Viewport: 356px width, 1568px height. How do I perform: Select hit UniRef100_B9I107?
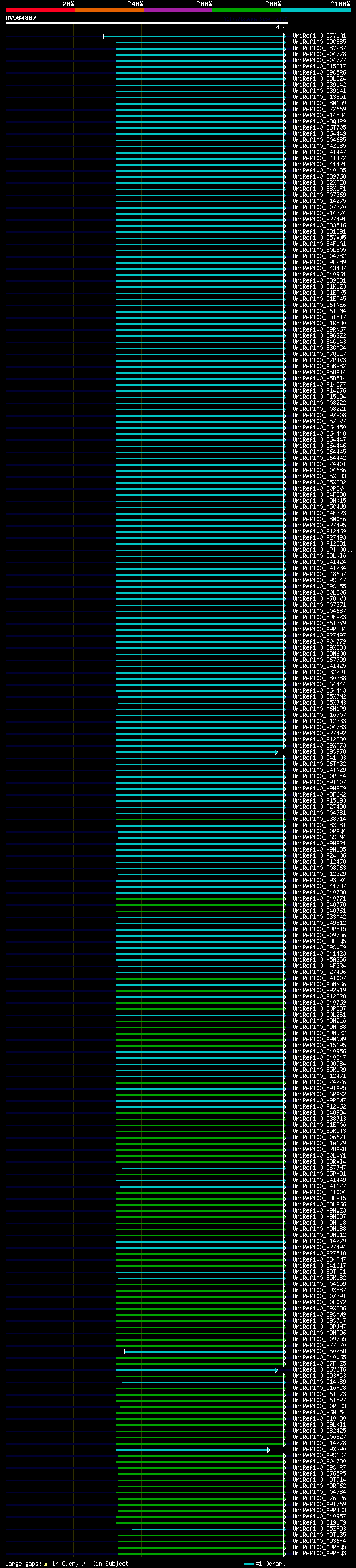tap(319, 782)
